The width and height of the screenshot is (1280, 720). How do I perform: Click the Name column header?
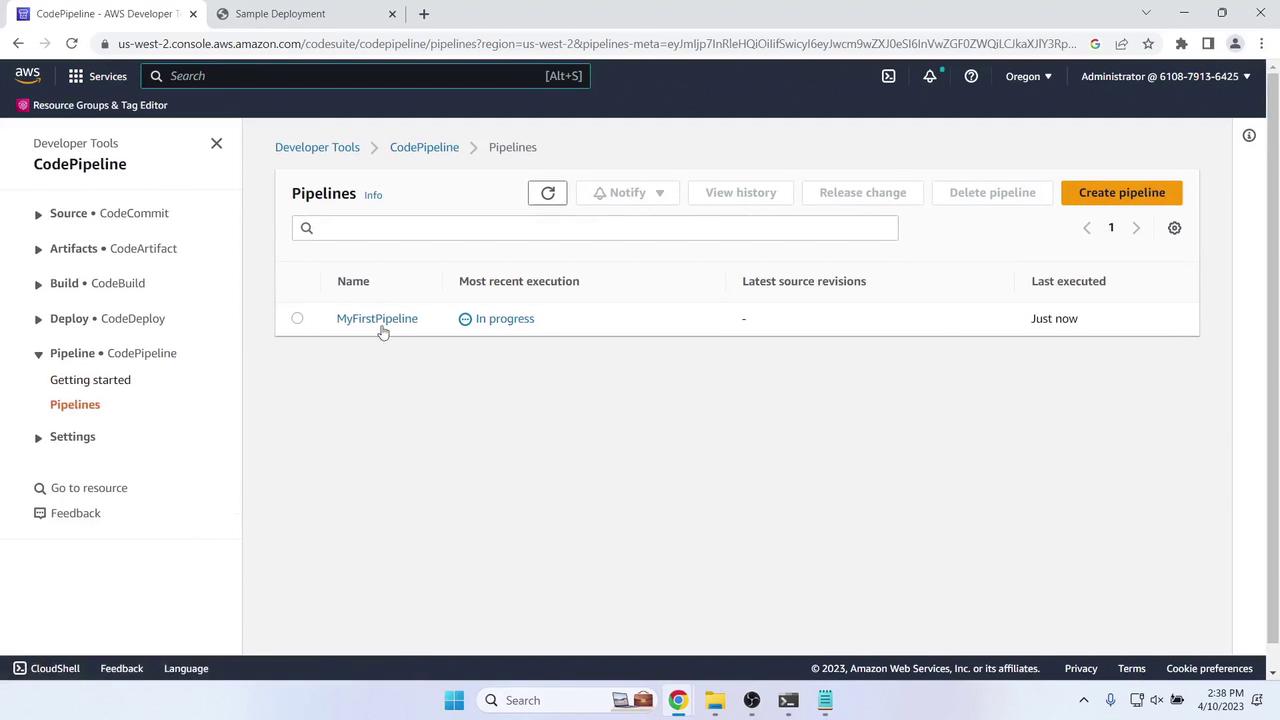(x=353, y=281)
